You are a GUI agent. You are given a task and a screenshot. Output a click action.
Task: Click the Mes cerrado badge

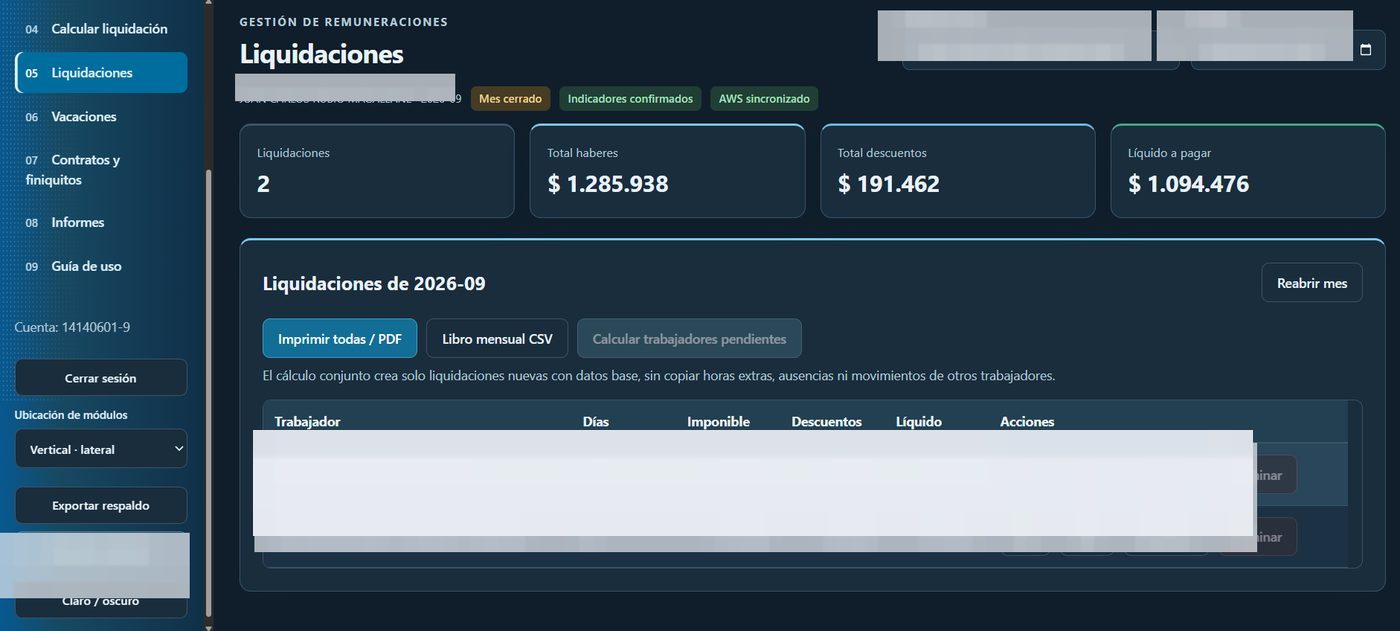coord(511,99)
